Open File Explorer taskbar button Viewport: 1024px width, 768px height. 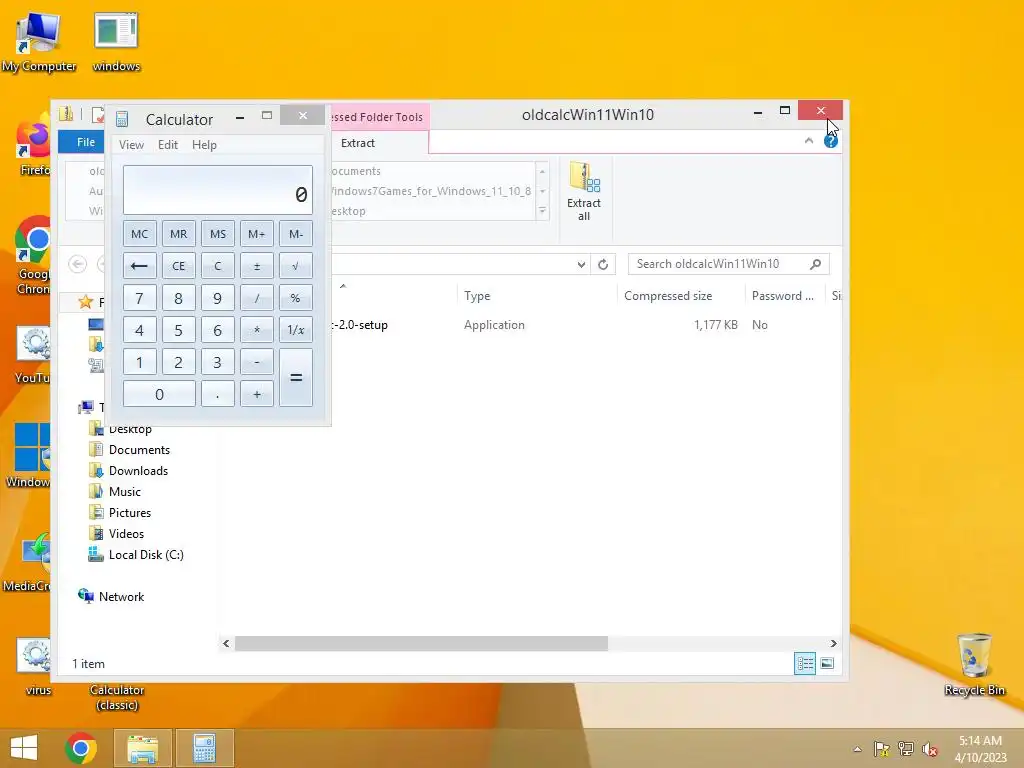[143, 748]
